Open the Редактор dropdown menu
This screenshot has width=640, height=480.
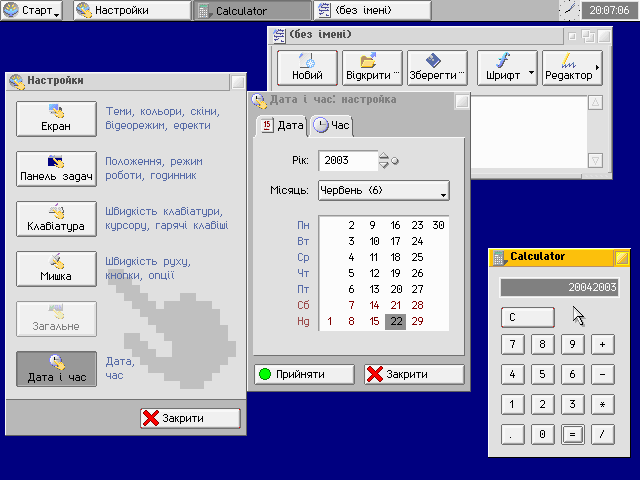click(x=571, y=67)
